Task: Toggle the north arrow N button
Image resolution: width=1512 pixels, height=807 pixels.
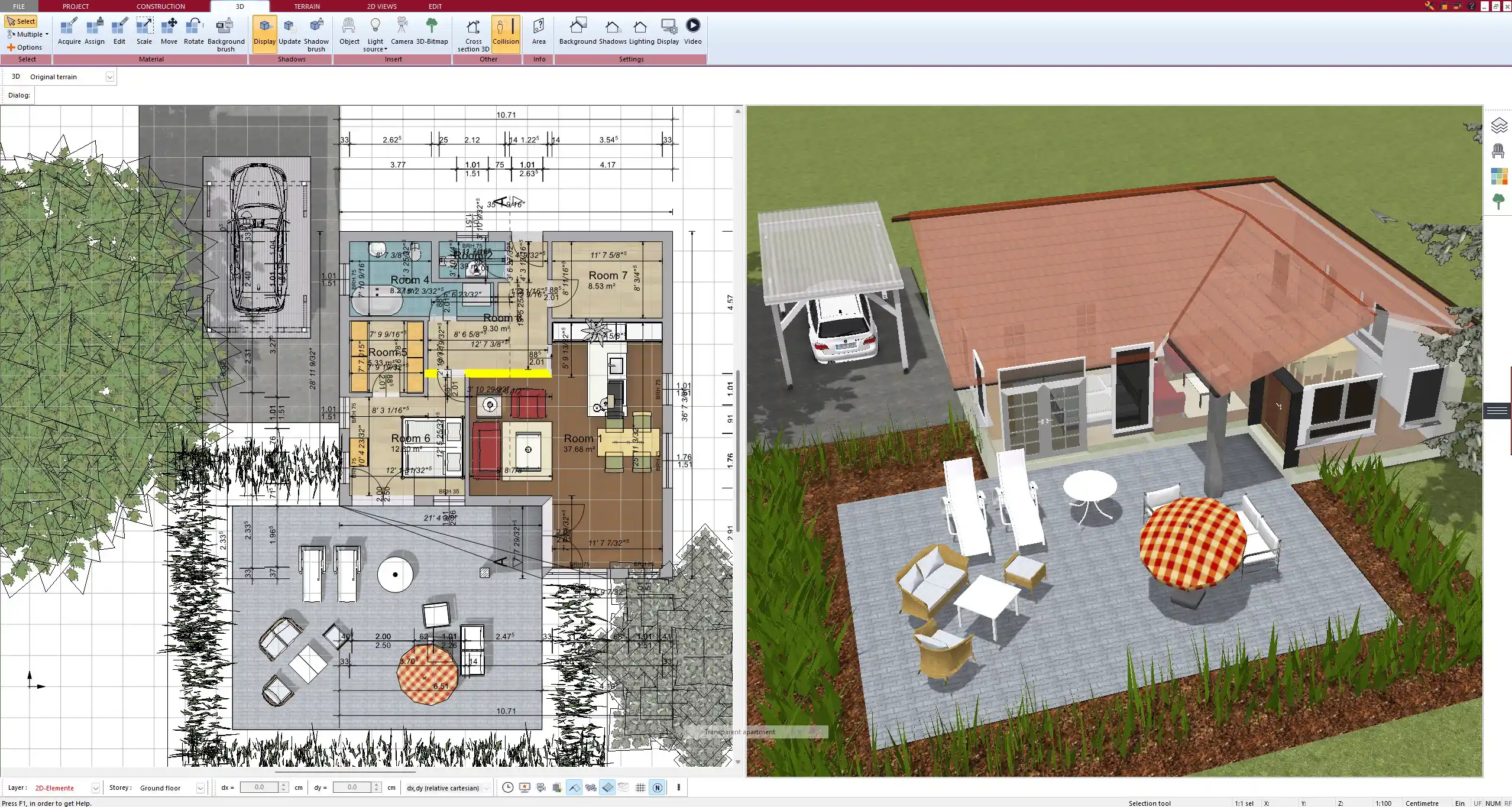Action: 657,787
